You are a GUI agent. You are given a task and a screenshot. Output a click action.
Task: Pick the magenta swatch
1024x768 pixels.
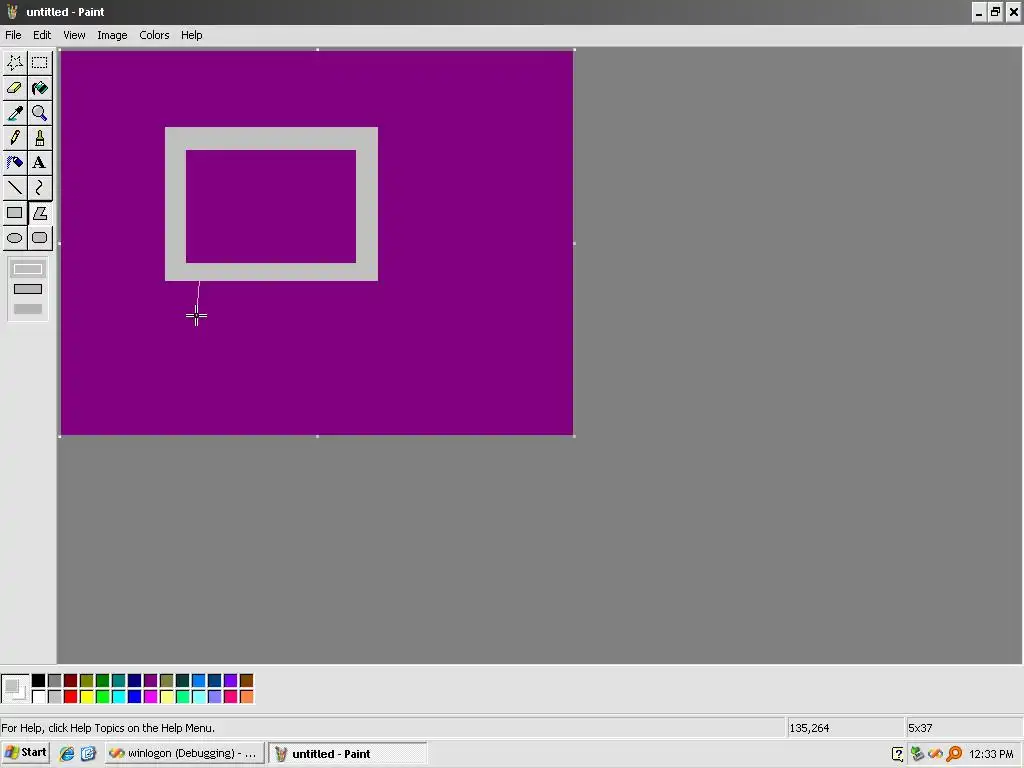(x=151, y=697)
